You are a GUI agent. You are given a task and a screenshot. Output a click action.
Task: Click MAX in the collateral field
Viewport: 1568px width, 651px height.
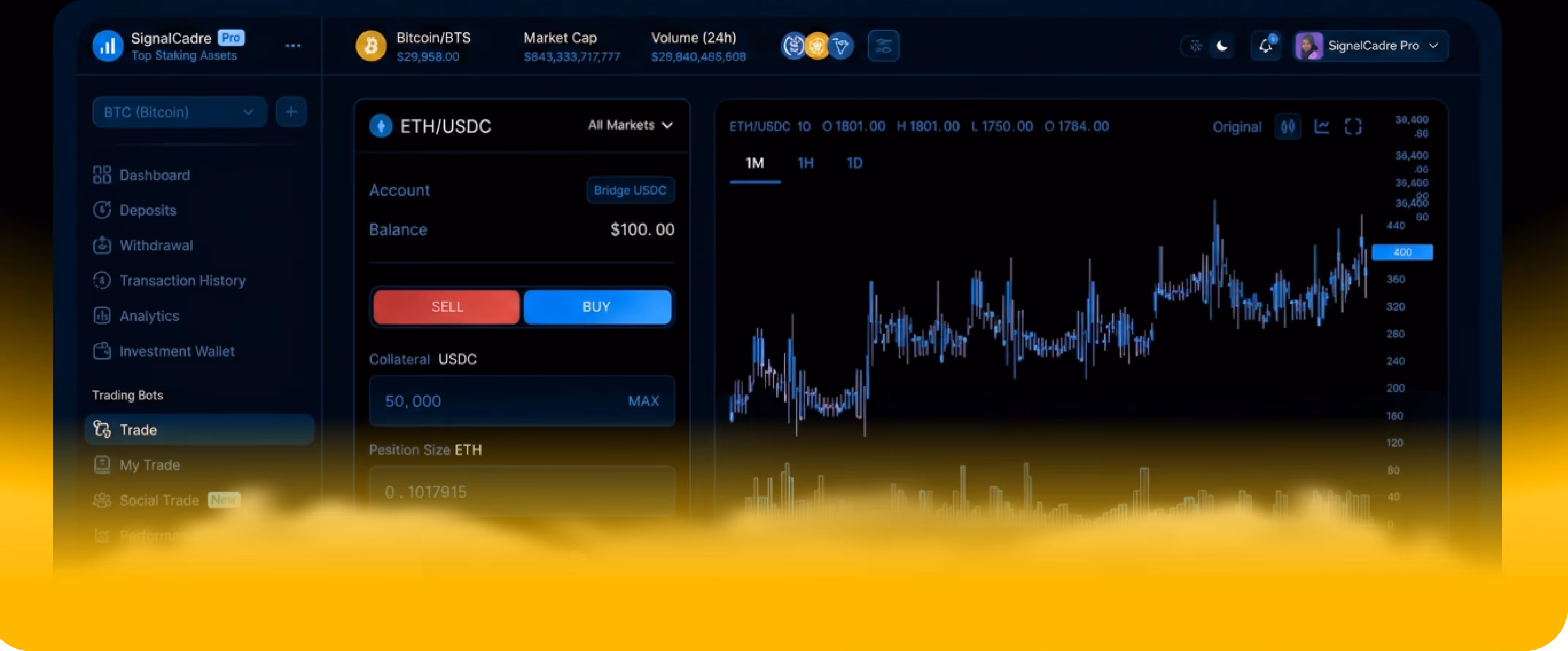pyautogui.click(x=643, y=401)
